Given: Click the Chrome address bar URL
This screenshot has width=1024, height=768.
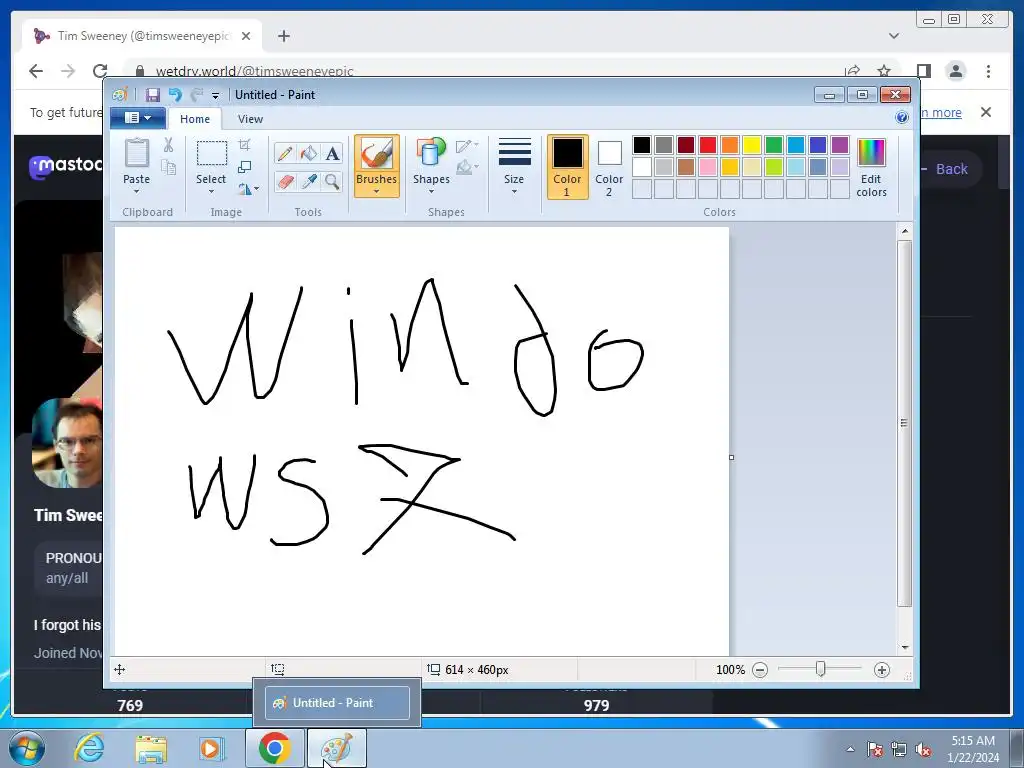Looking at the screenshot, I should point(255,72).
